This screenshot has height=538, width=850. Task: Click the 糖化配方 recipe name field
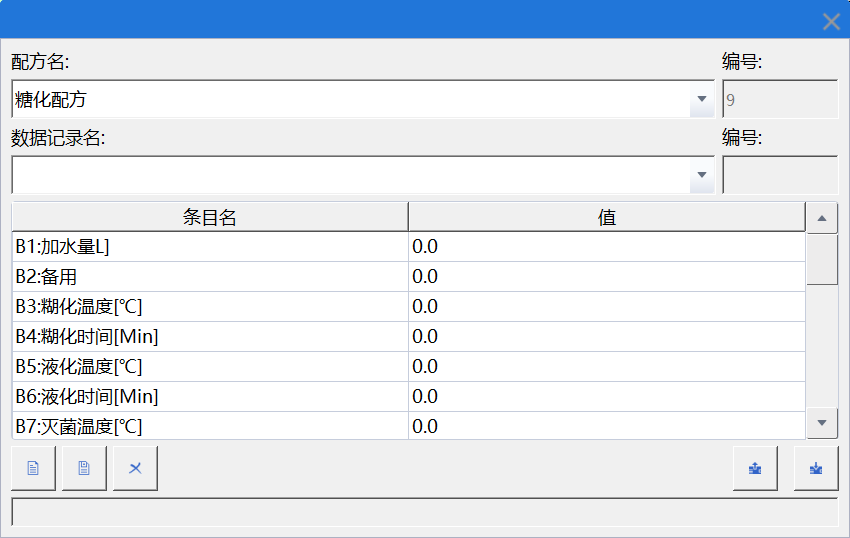(350, 99)
